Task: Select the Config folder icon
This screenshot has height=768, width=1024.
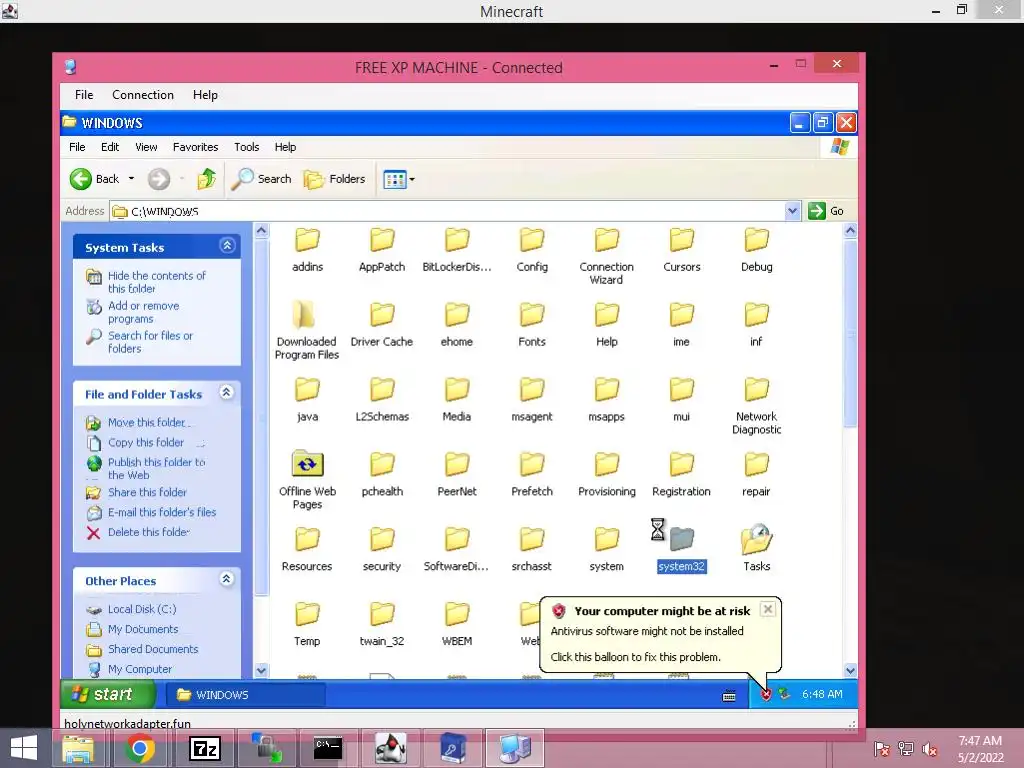Action: [532, 240]
